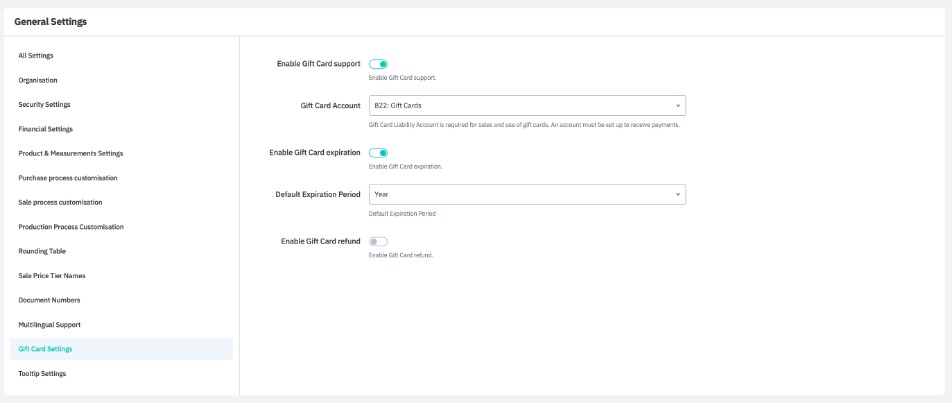Select Product & Measurements Settings
952x403 pixels.
pyautogui.click(x=70, y=153)
